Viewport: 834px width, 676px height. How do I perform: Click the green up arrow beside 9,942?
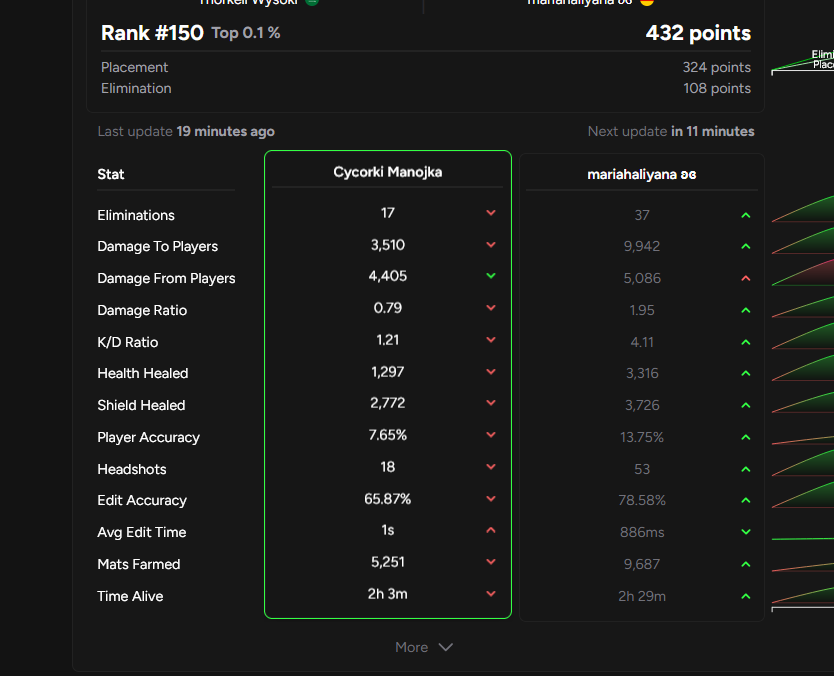pyautogui.click(x=746, y=246)
